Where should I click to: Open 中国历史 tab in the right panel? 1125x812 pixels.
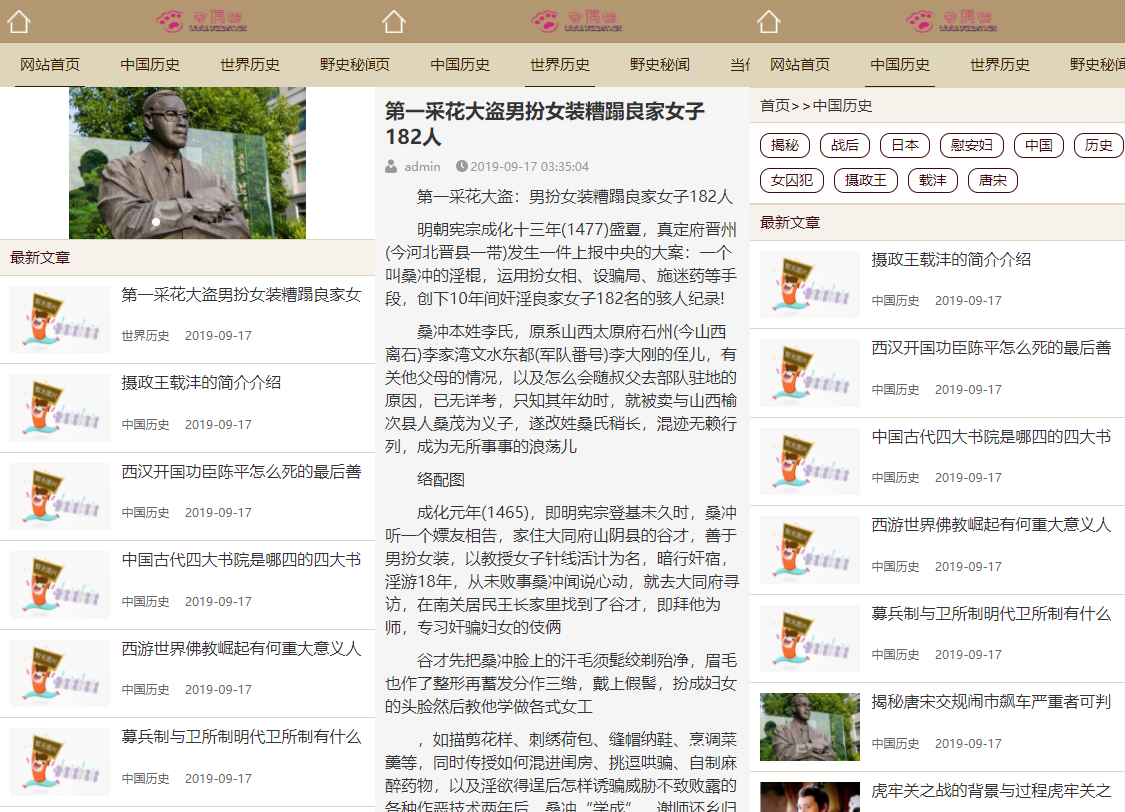(900, 65)
